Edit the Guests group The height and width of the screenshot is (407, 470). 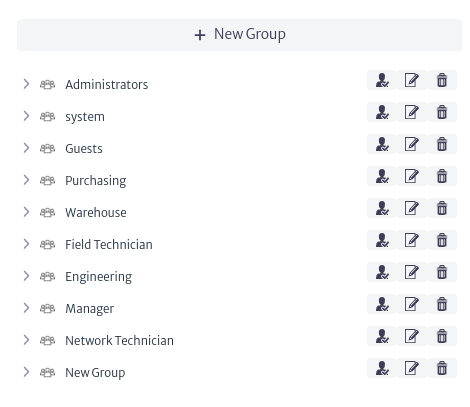coord(412,144)
